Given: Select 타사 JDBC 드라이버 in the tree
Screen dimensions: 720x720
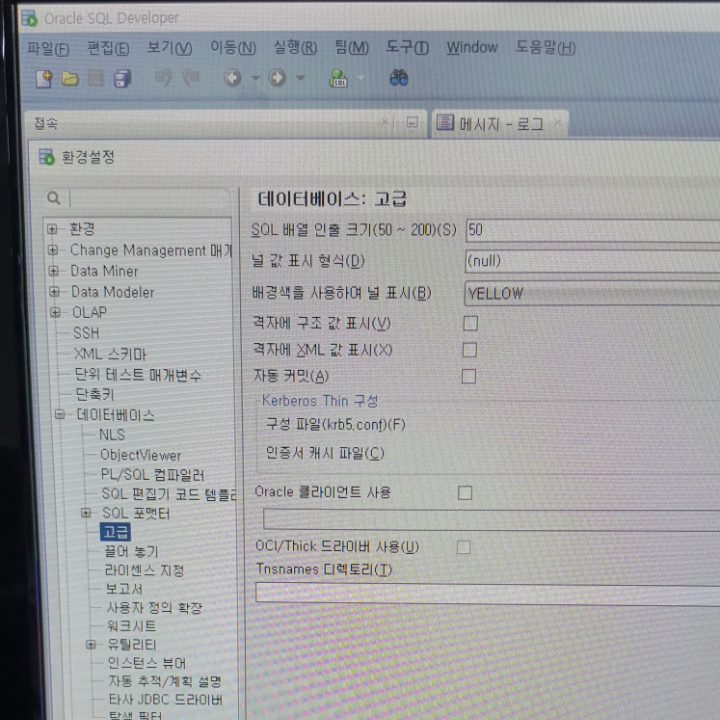Looking at the screenshot, I should click(165, 700).
